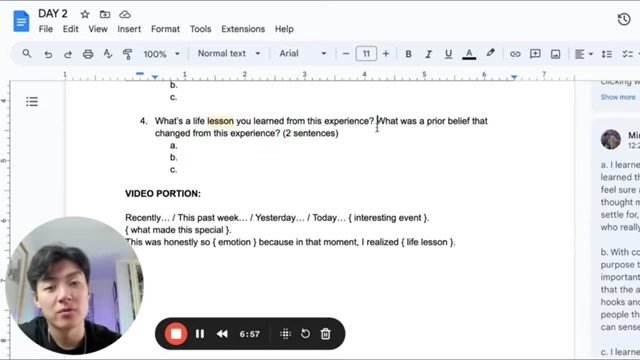
Task: Click the "{ emotion }" placeholder
Action: 235,242
